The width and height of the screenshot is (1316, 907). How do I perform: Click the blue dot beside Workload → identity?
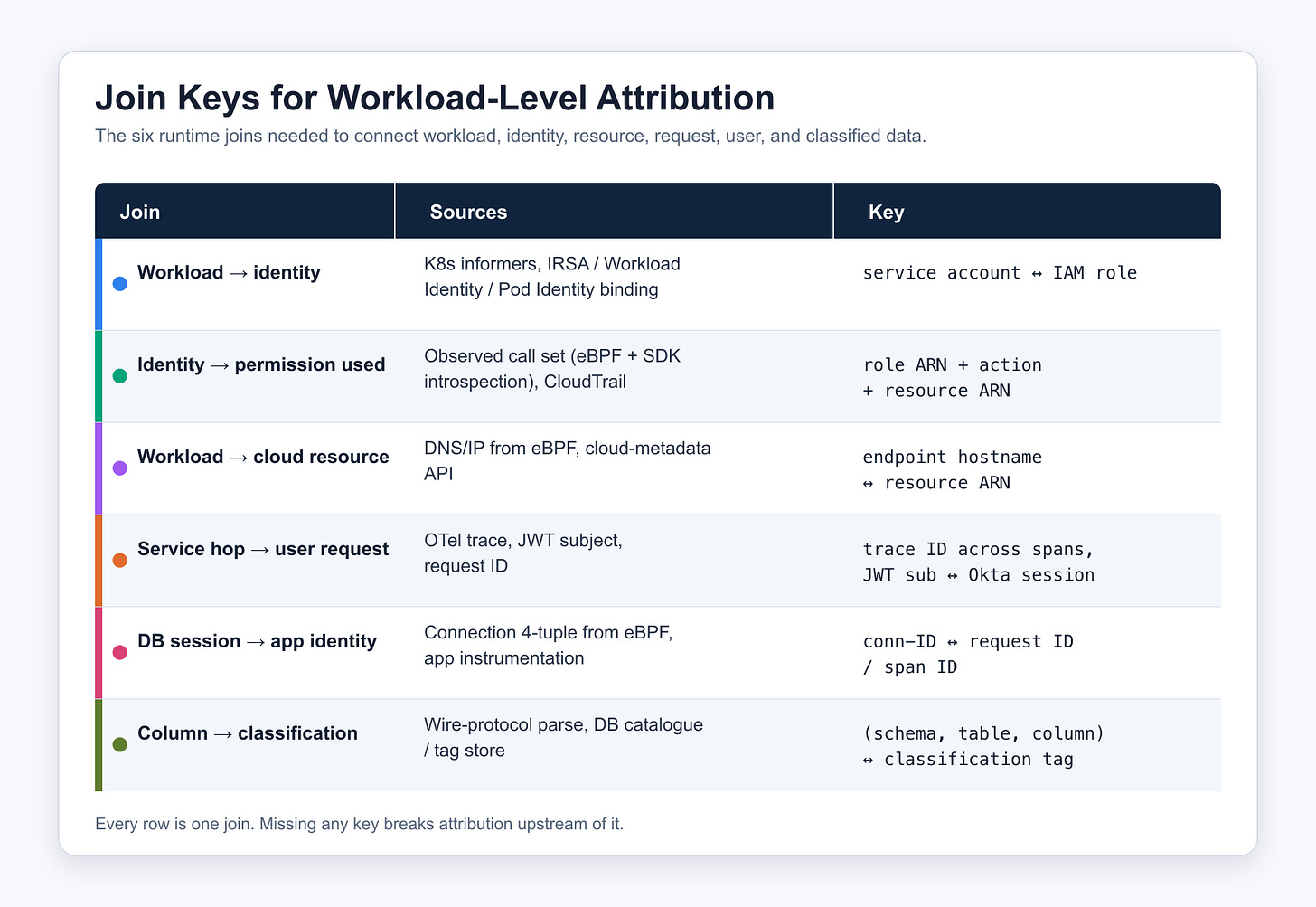119,283
